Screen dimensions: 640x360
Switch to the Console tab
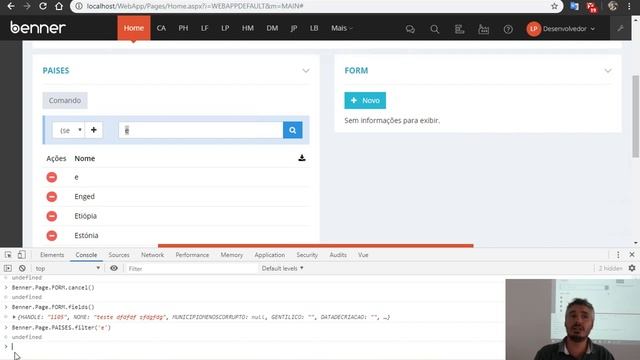pos(86,255)
